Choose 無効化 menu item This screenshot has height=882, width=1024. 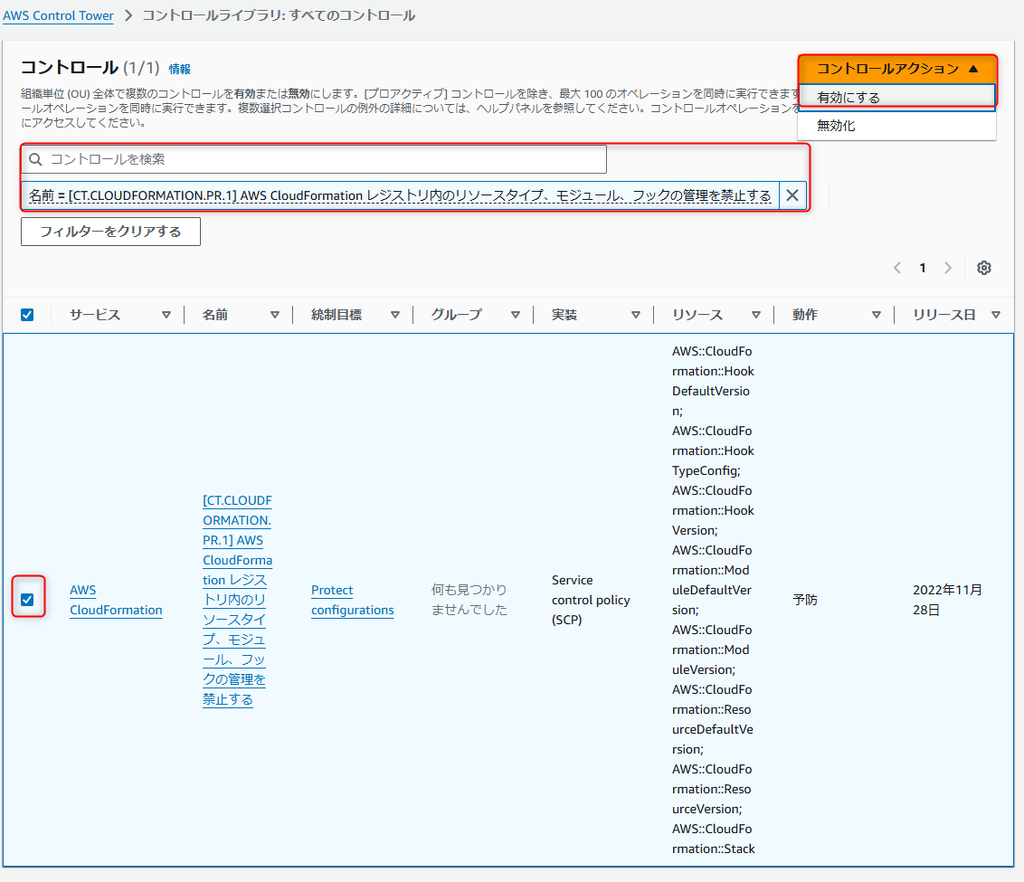(x=897, y=125)
